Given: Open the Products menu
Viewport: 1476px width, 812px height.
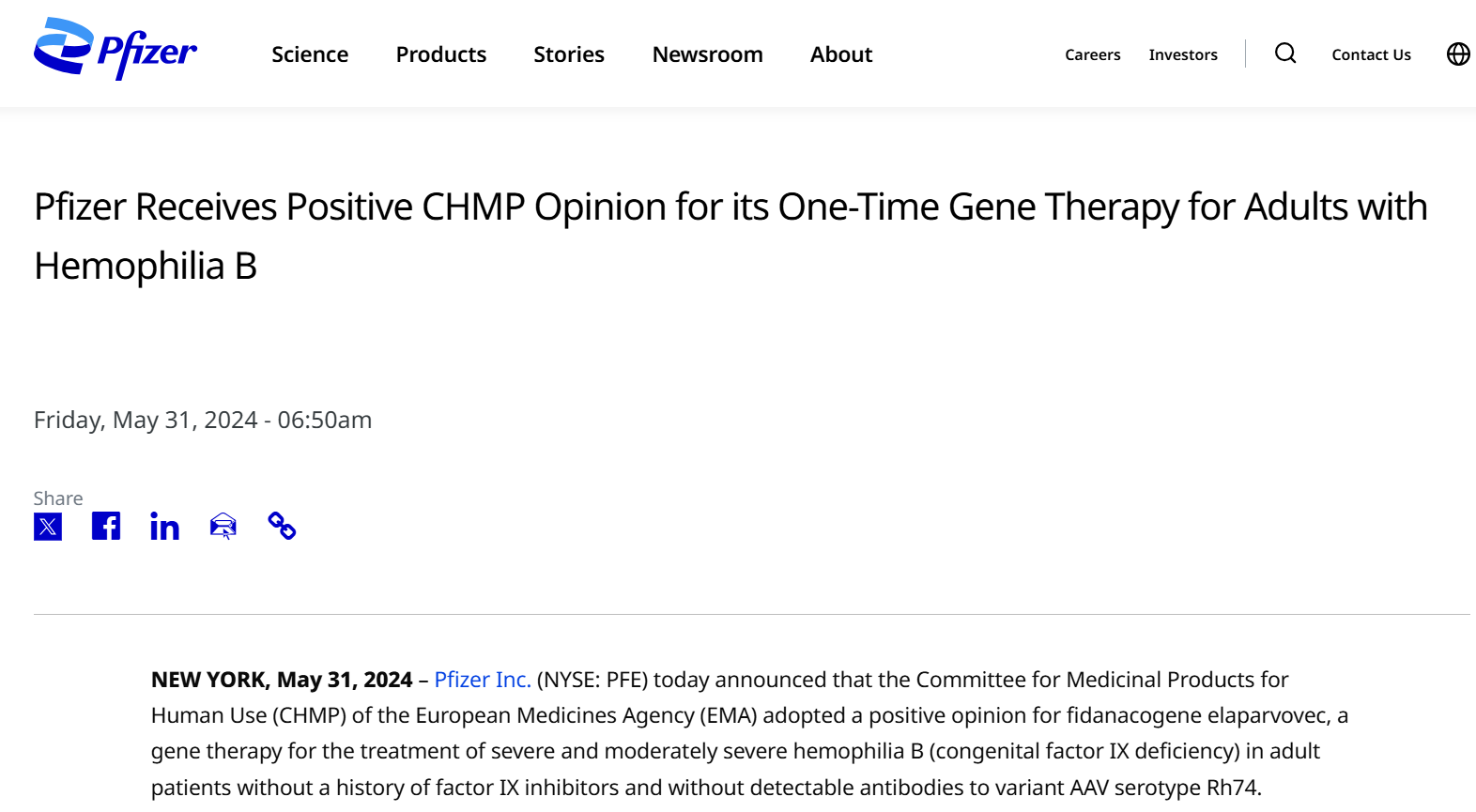Looking at the screenshot, I should click(x=441, y=54).
